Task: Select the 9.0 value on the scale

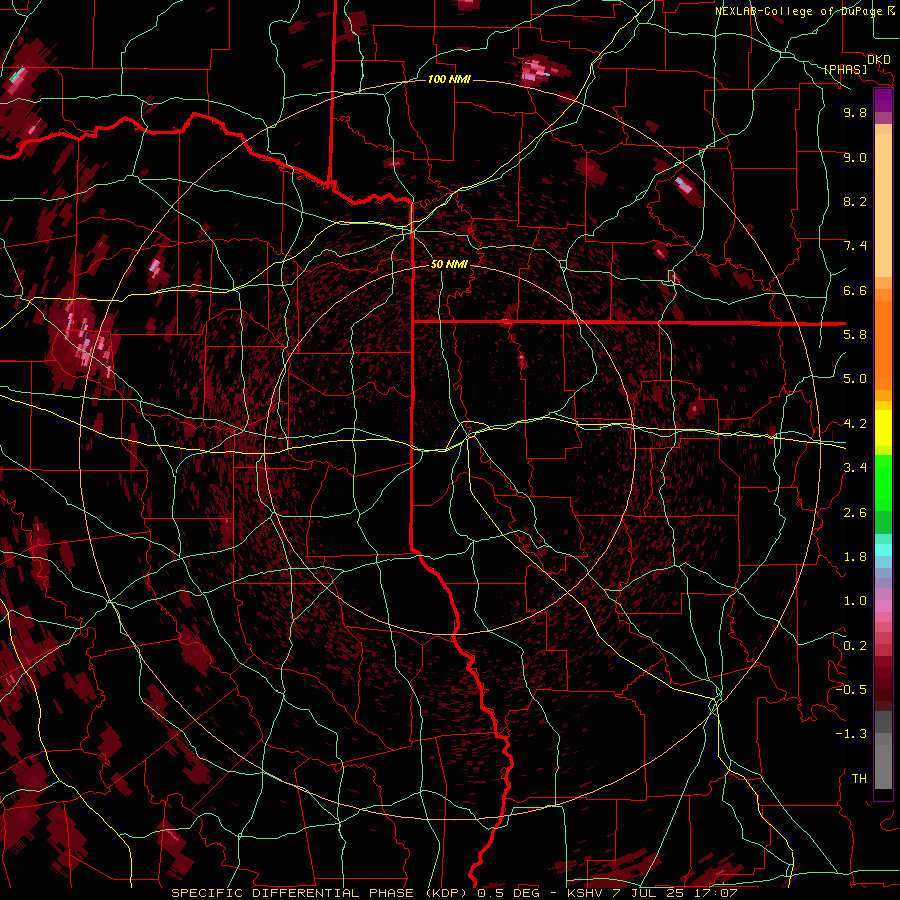Action: click(x=855, y=157)
